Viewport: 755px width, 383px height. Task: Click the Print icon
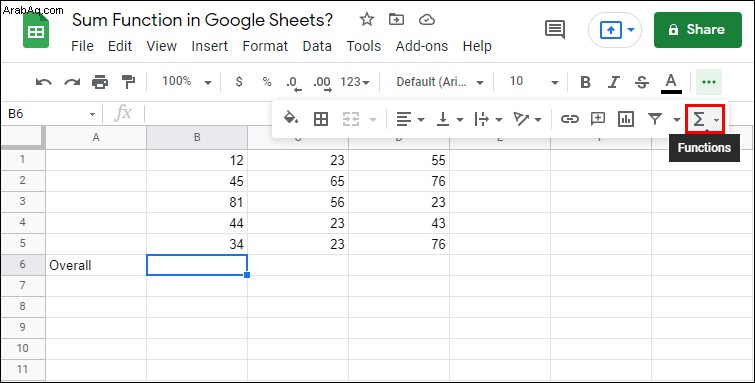(100, 82)
